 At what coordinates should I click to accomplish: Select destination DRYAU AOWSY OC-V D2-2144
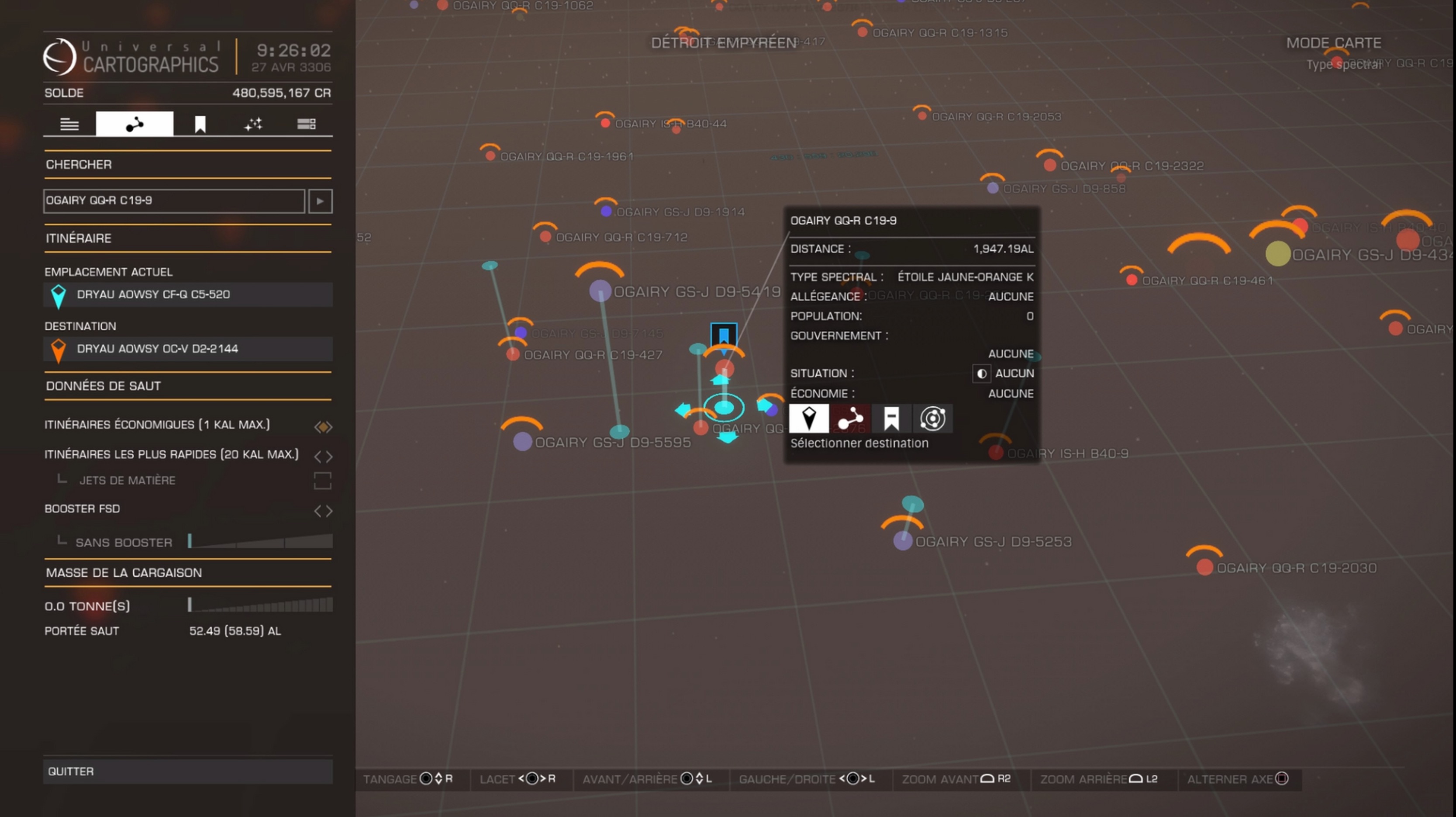point(188,349)
